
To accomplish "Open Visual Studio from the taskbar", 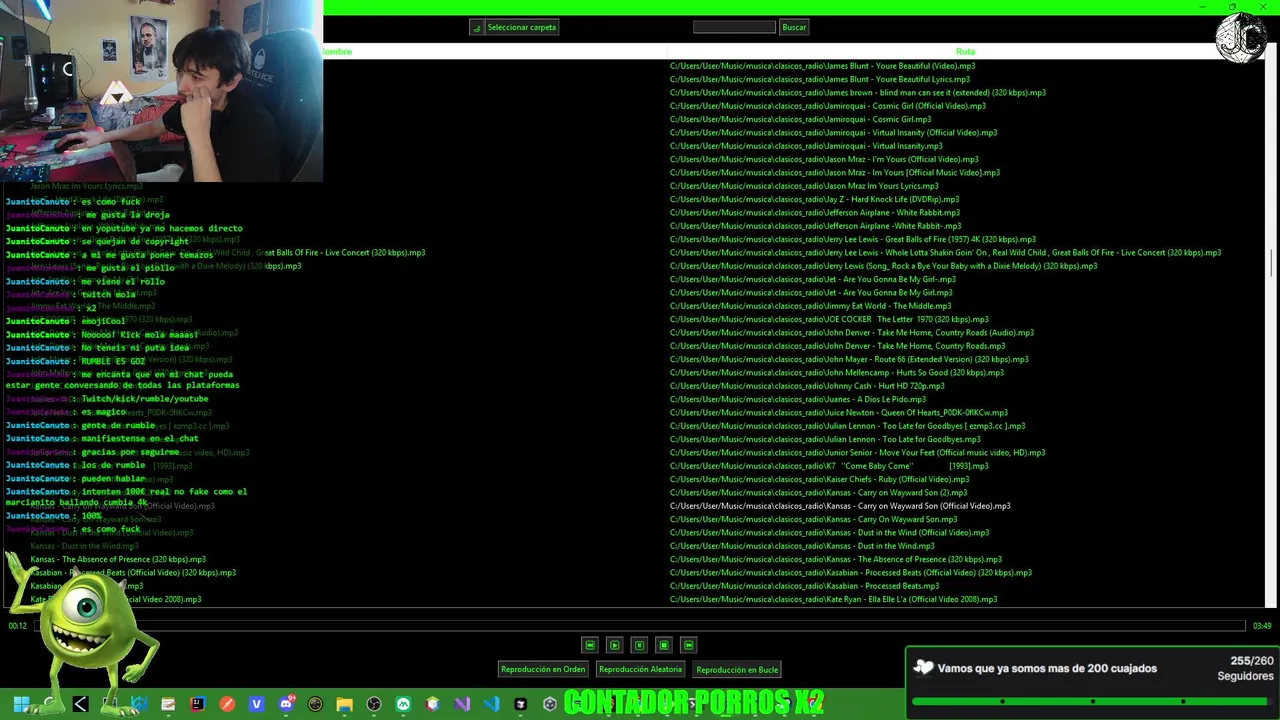I will [x=461, y=704].
